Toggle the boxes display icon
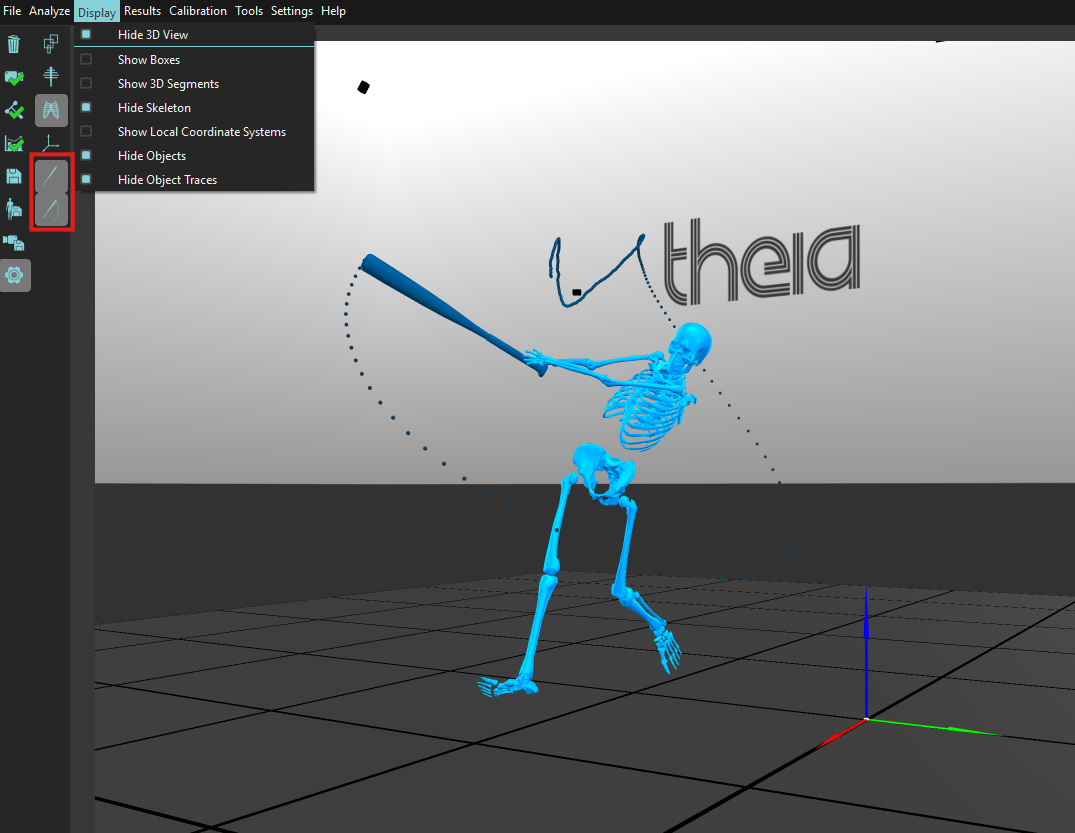This screenshot has width=1075, height=833. point(51,44)
